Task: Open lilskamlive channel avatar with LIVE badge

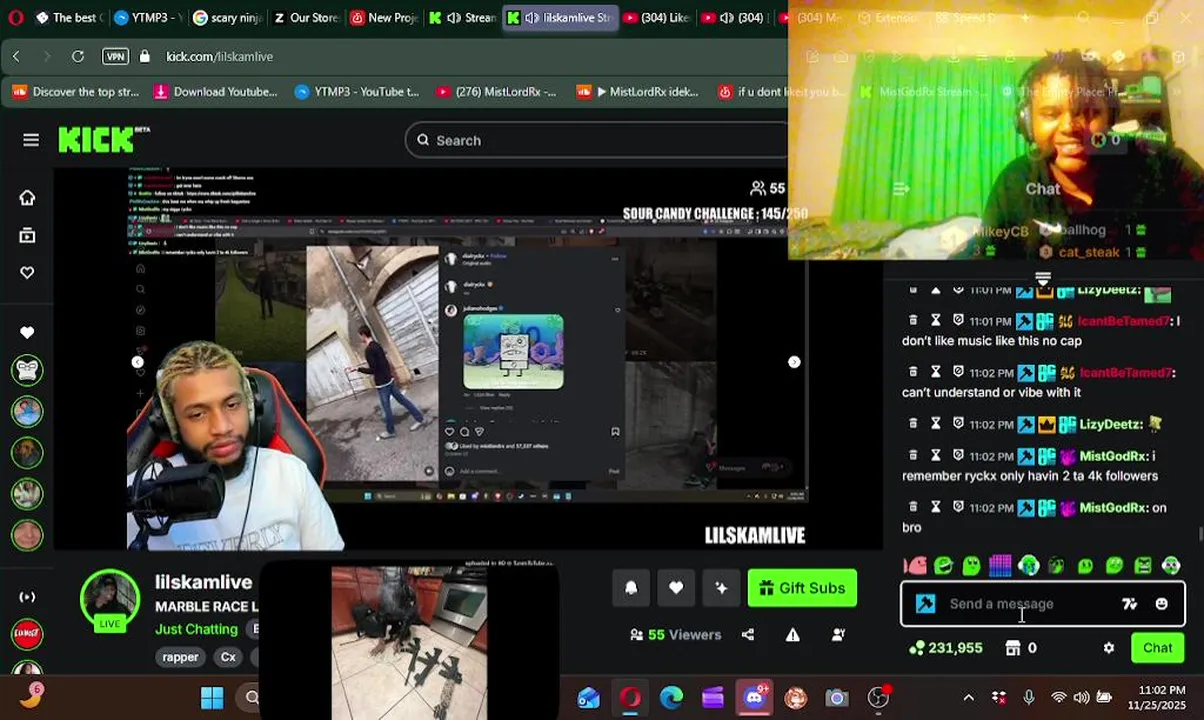Action: click(110, 600)
